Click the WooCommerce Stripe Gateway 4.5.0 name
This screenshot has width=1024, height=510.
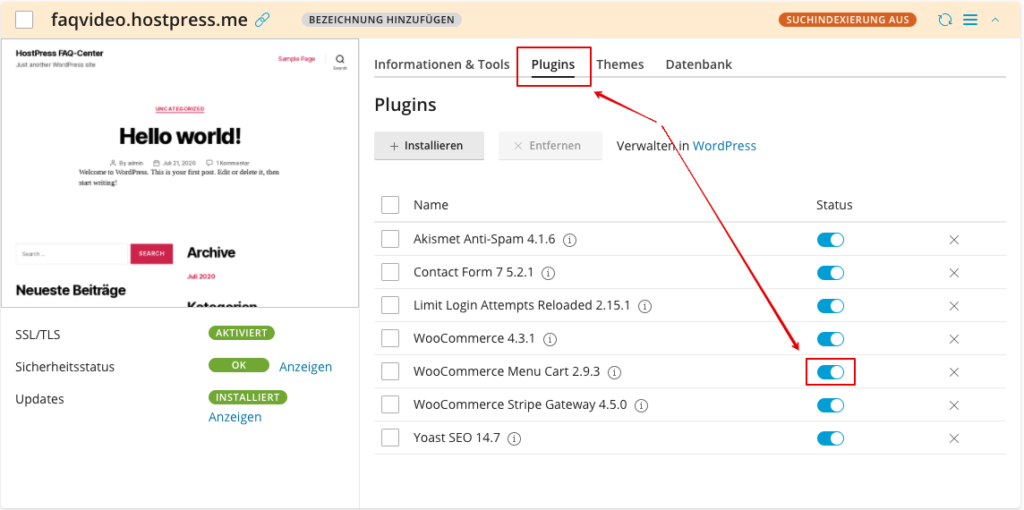tap(520, 405)
